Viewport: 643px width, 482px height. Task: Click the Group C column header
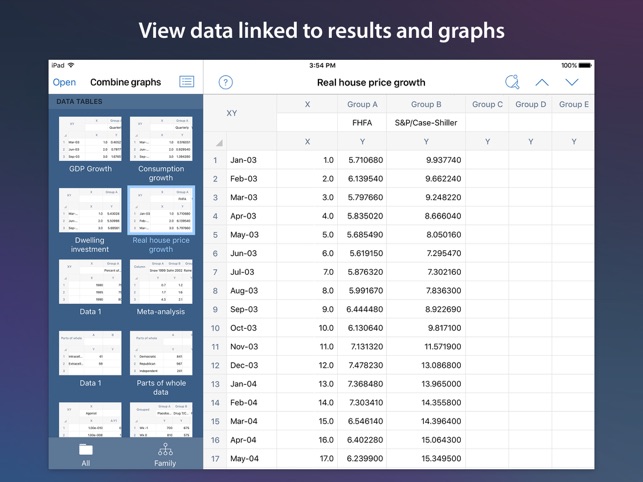coord(487,104)
